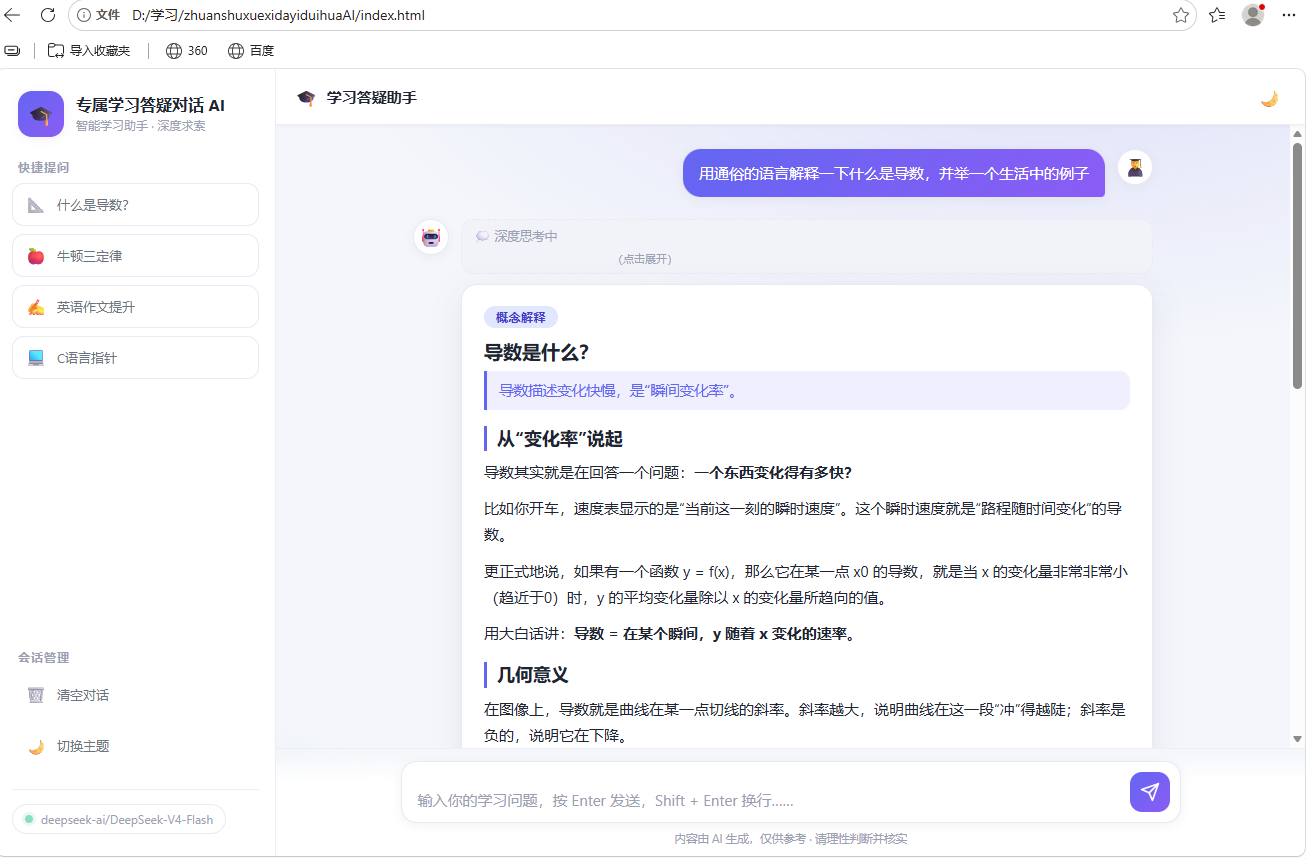Pick the C语言指针 quick prompt

[135, 358]
